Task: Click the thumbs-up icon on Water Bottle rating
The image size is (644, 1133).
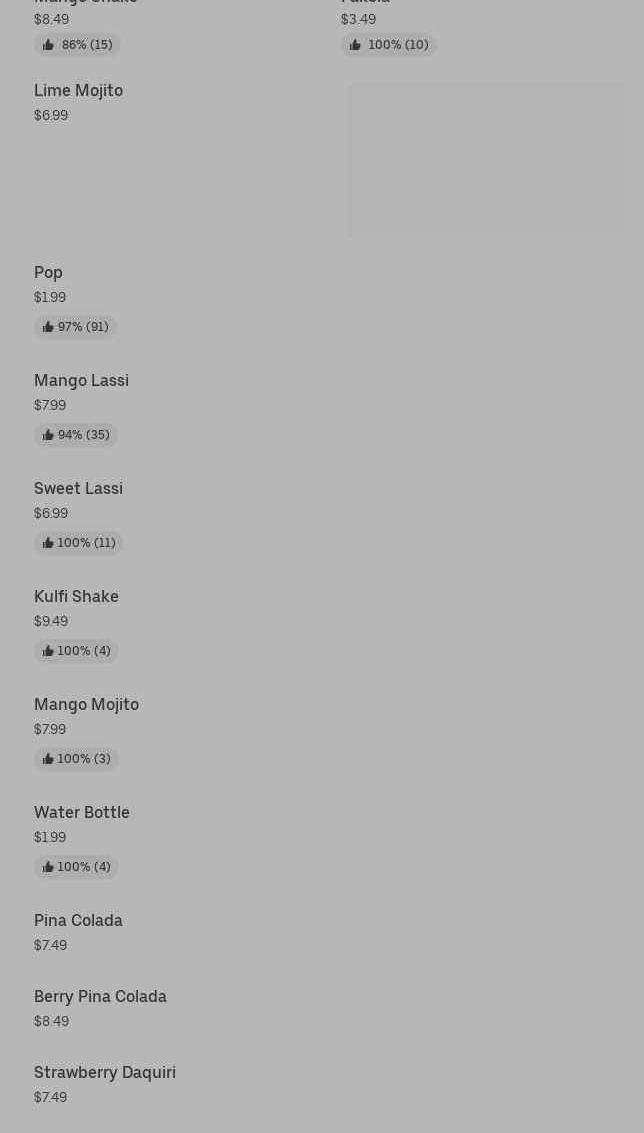Action: coord(48,867)
